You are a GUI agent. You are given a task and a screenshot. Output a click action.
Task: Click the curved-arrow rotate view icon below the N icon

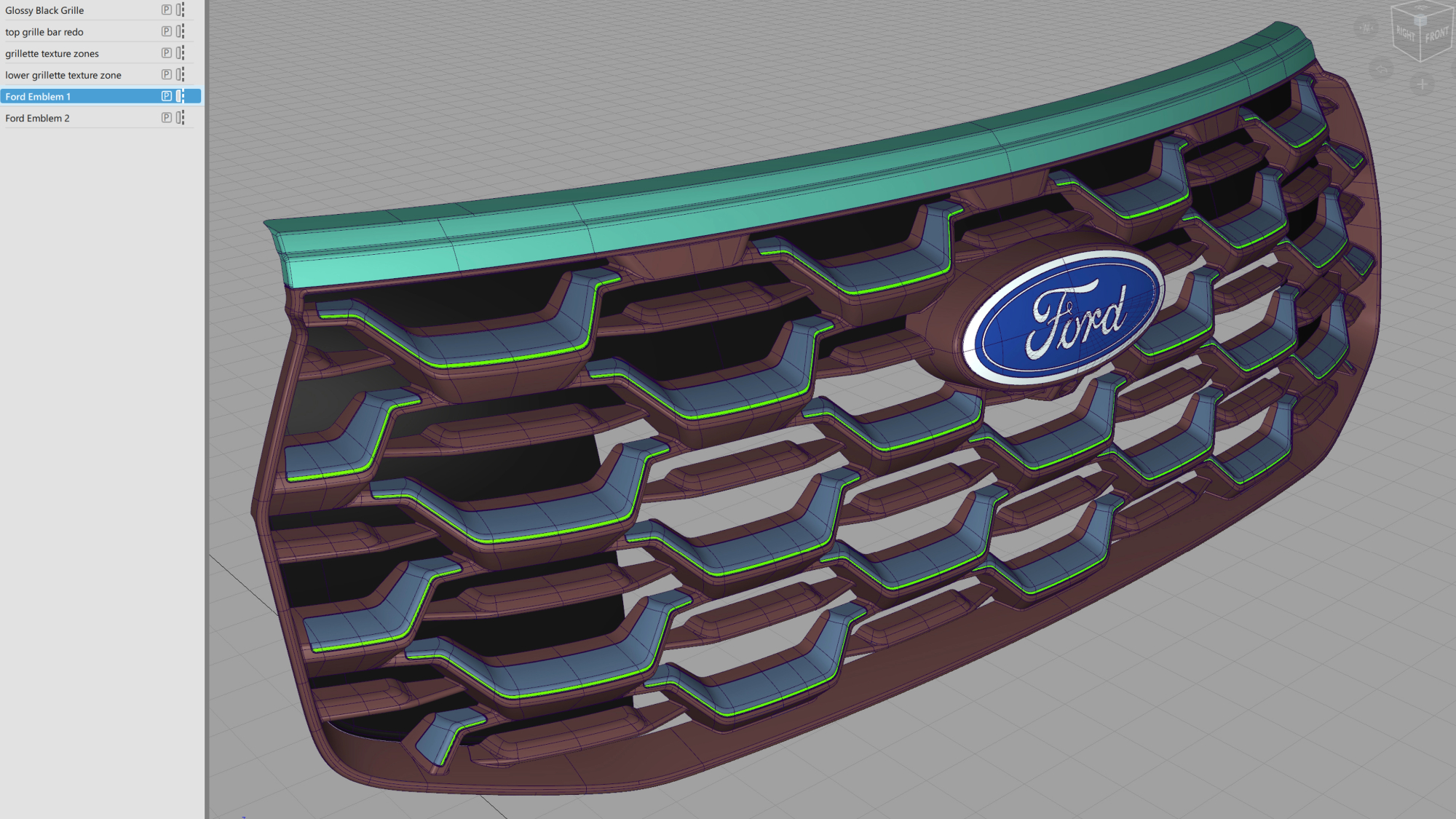1381,70
